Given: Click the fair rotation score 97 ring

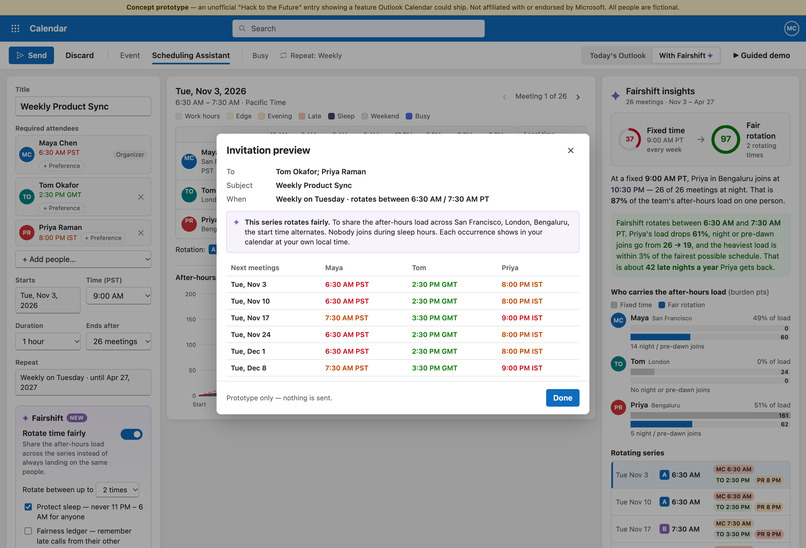Looking at the screenshot, I should (x=725, y=139).
